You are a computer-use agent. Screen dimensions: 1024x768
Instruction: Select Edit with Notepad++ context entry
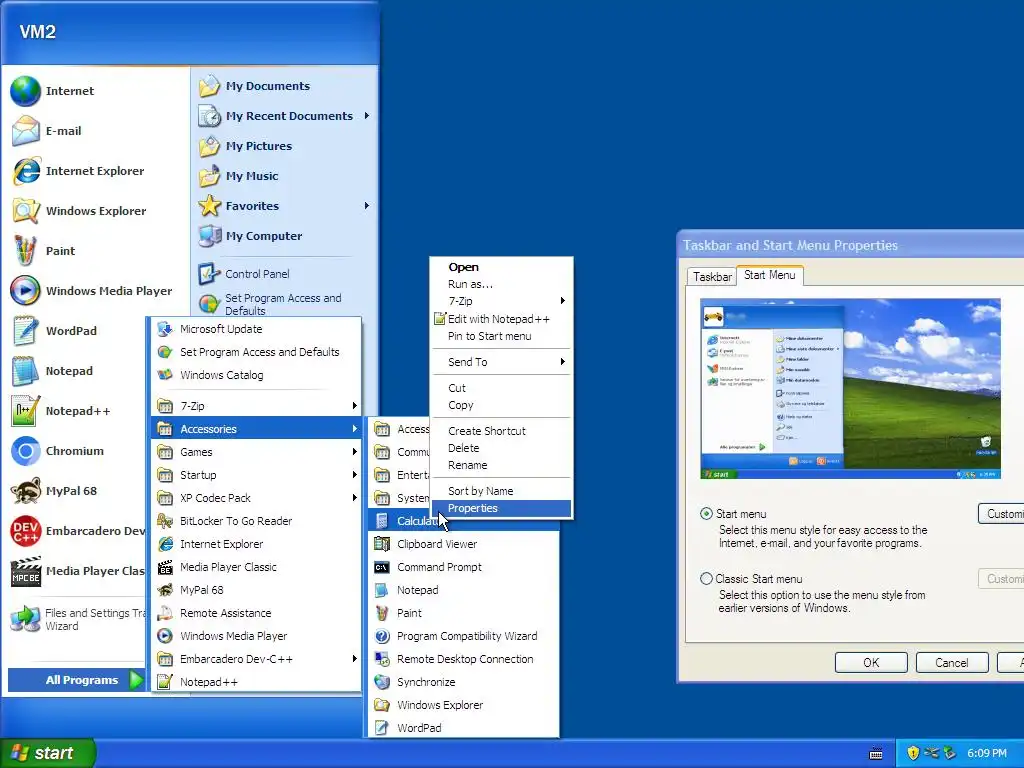501,319
